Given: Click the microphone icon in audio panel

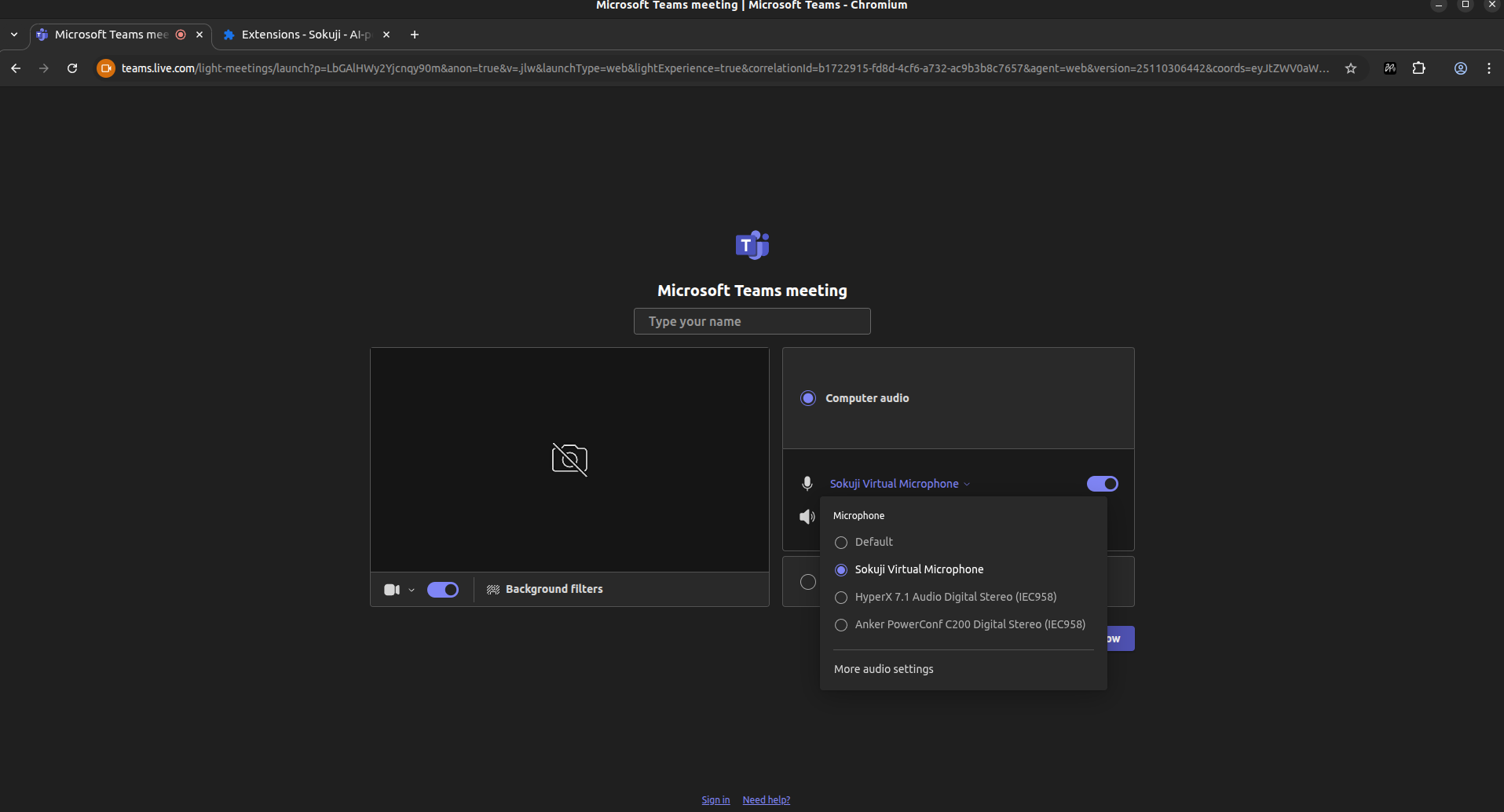Looking at the screenshot, I should click(x=807, y=484).
